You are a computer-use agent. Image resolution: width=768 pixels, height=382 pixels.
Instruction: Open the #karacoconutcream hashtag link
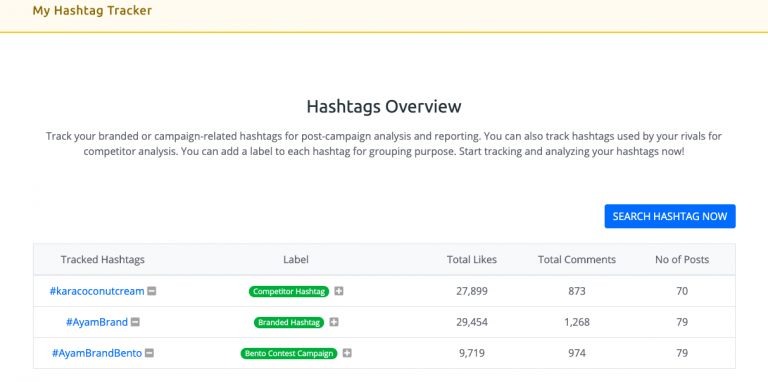coord(97,291)
